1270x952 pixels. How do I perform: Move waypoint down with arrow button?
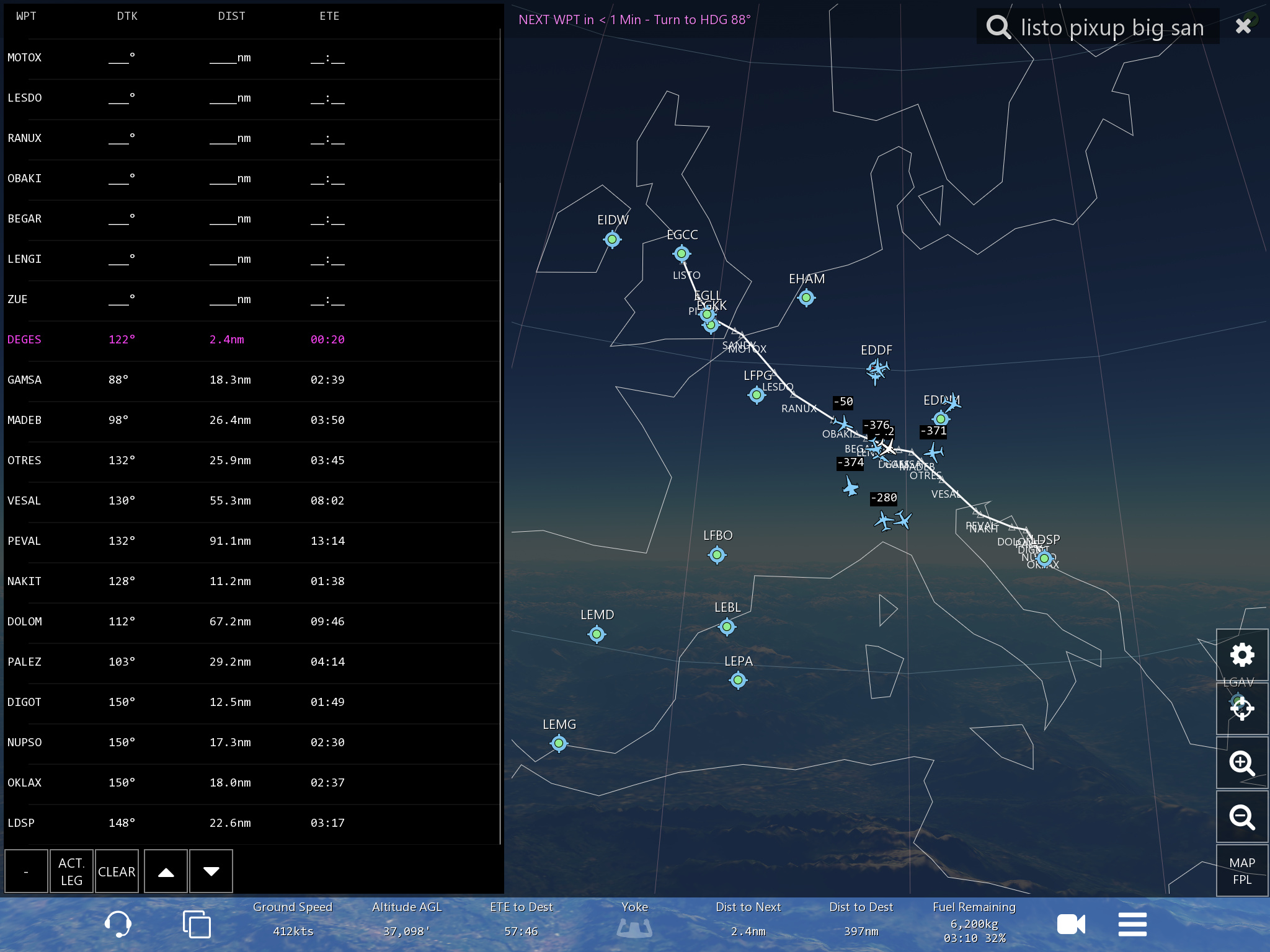[x=211, y=871]
